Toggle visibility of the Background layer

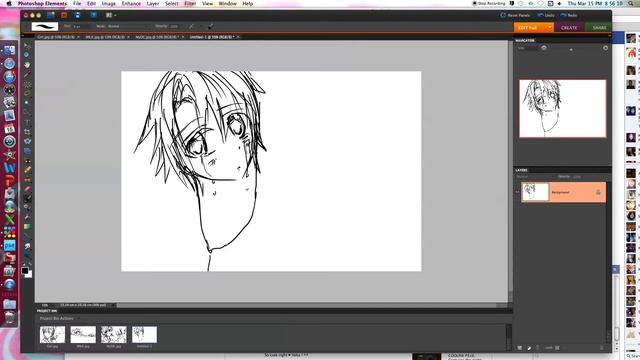517,192
